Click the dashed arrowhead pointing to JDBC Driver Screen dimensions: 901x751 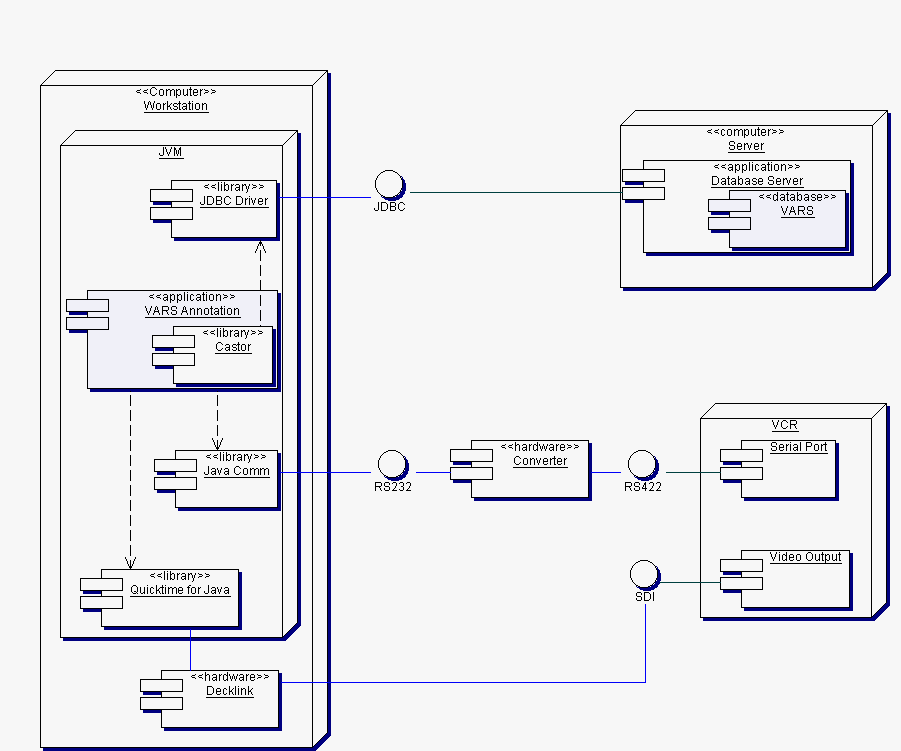260,247
